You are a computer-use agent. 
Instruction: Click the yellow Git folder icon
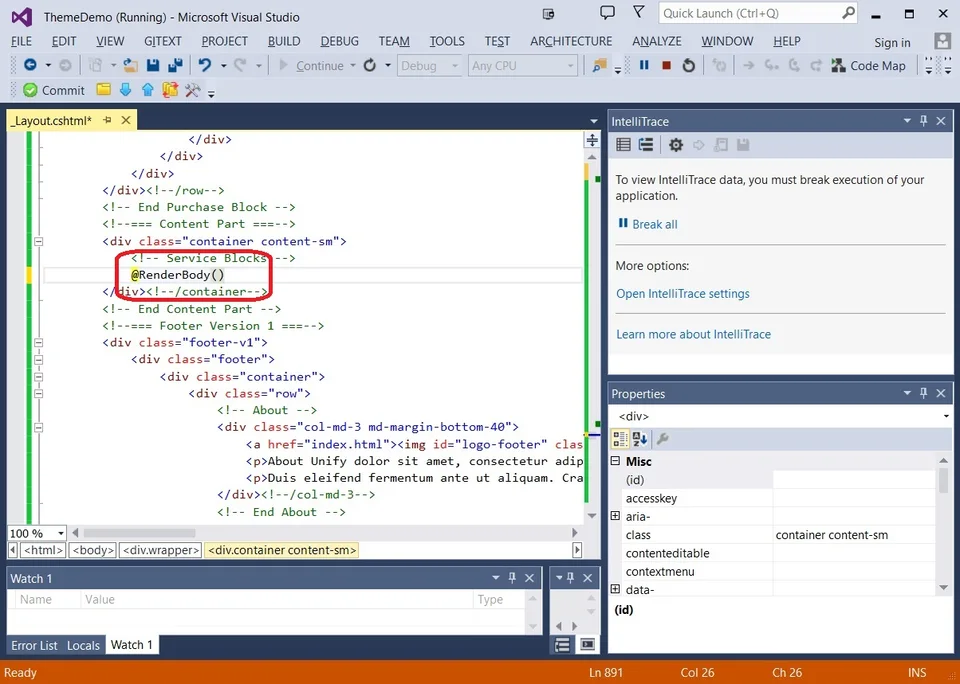pyautogui.click(x=103, y=90)
